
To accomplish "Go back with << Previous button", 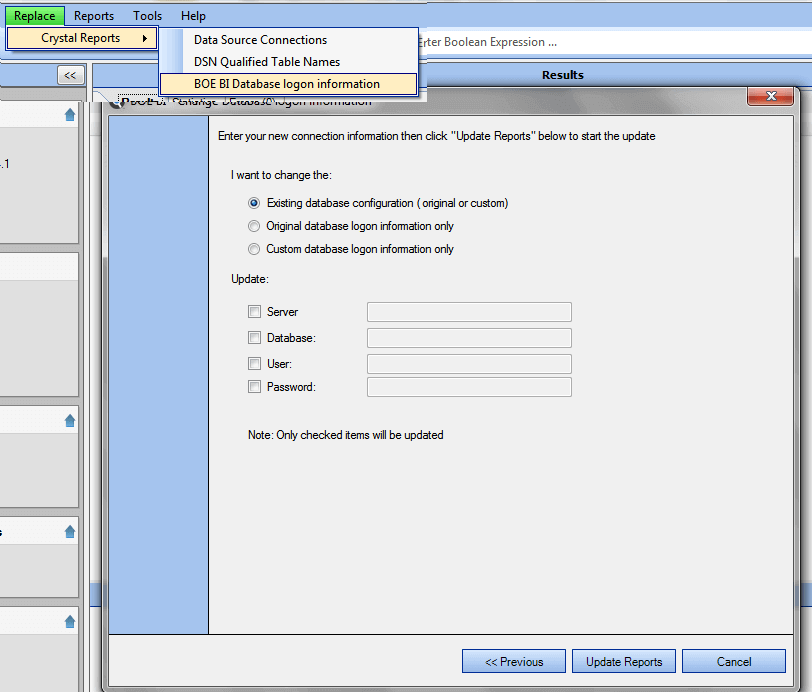I will [513, 662].
